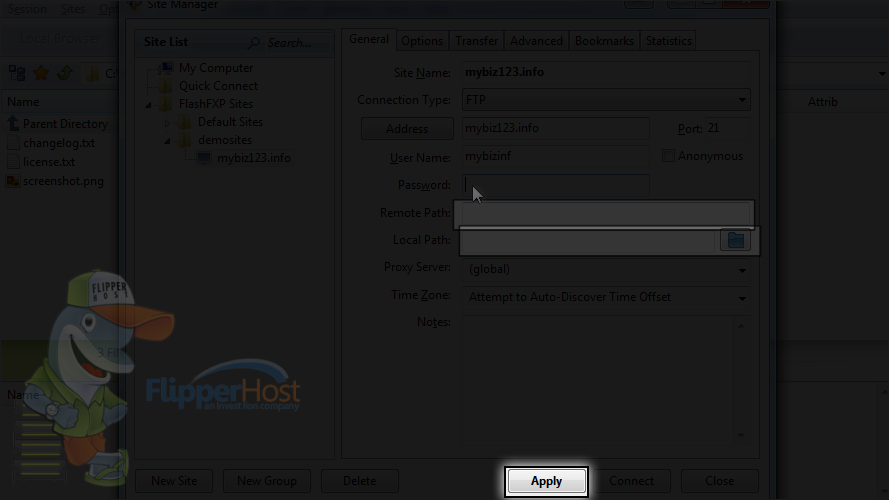Select Default Sites folder

click(230, 122)
